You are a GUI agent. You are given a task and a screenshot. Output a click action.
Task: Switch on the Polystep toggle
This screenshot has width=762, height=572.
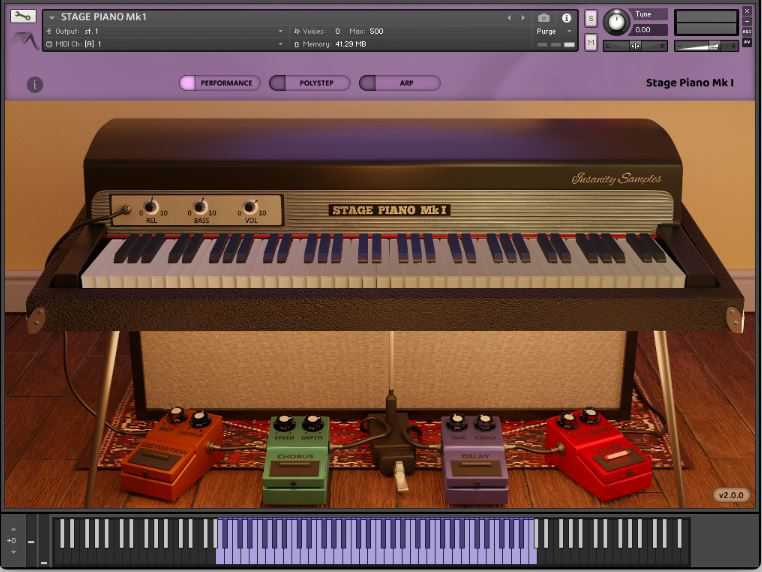[x=278, y=83]
